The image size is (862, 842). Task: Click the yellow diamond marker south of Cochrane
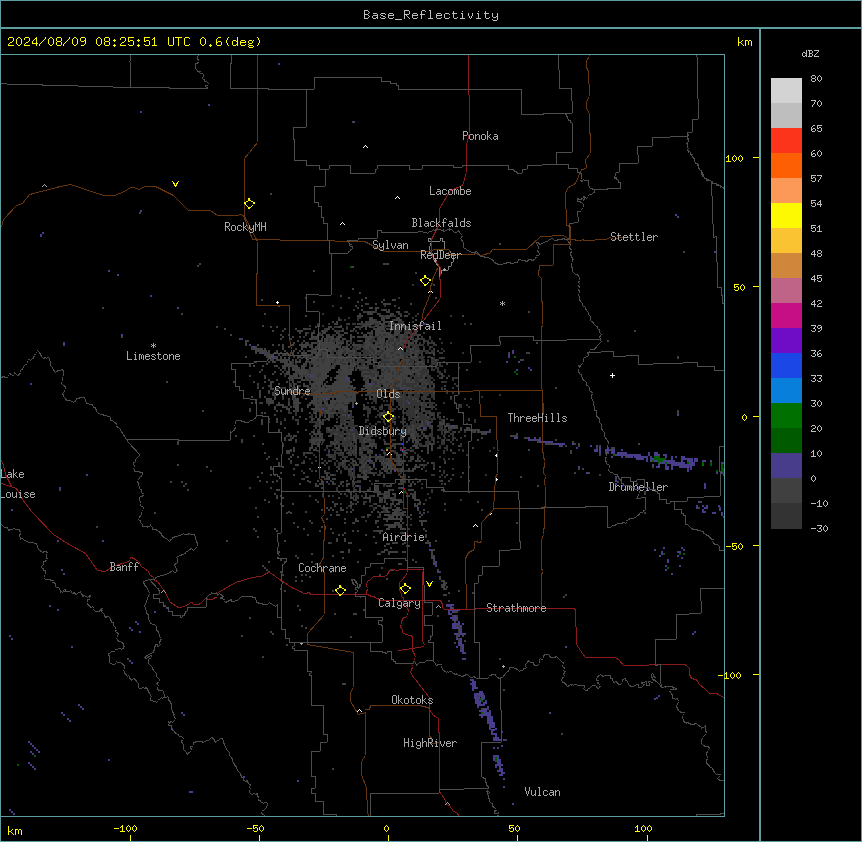(x=340, y=590)
